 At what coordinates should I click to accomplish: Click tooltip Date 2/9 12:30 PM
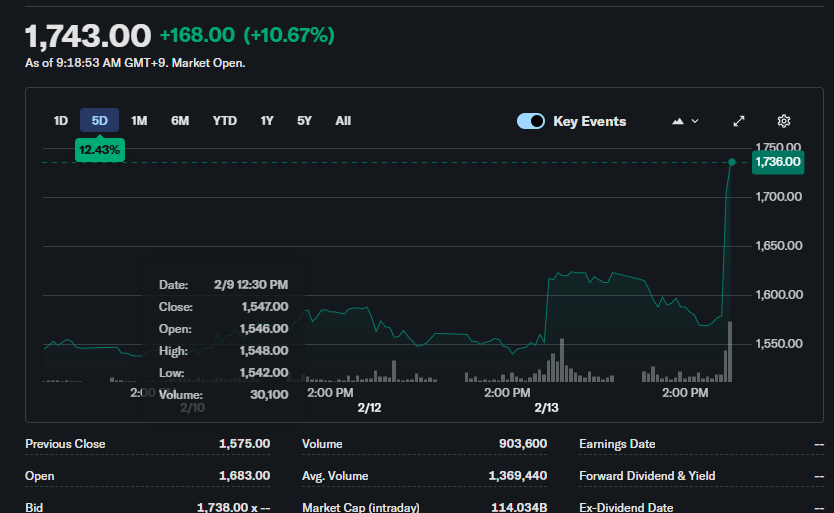[251, 285]
